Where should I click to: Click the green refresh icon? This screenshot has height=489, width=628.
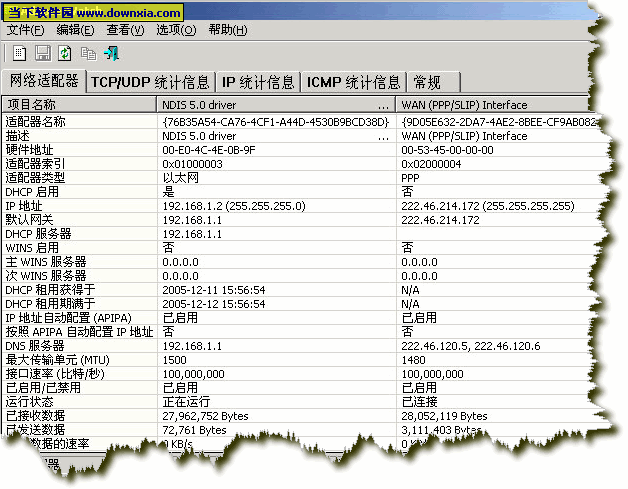[65, 53]
